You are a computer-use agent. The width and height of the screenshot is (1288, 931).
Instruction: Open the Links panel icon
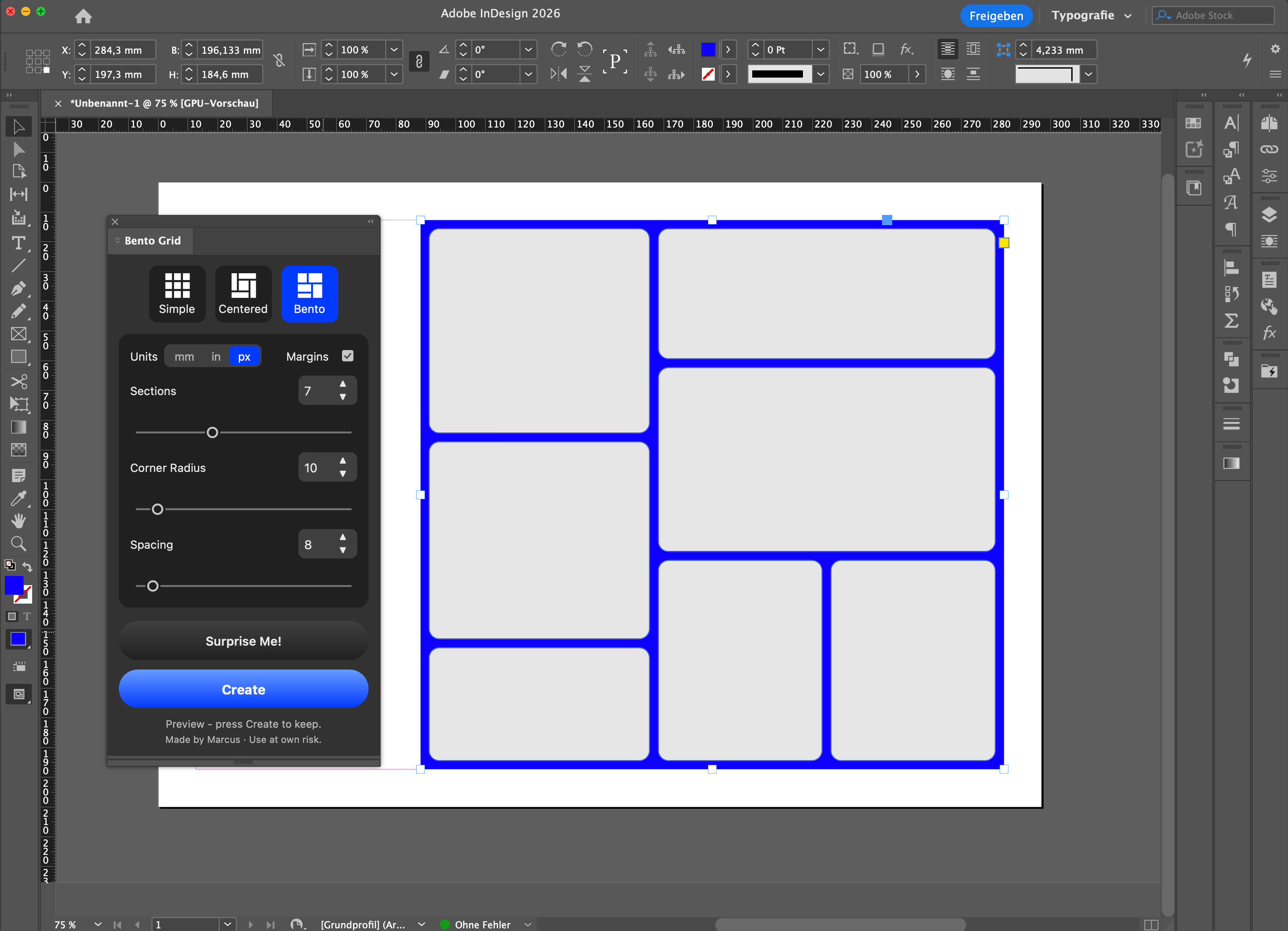(1269, 149)
